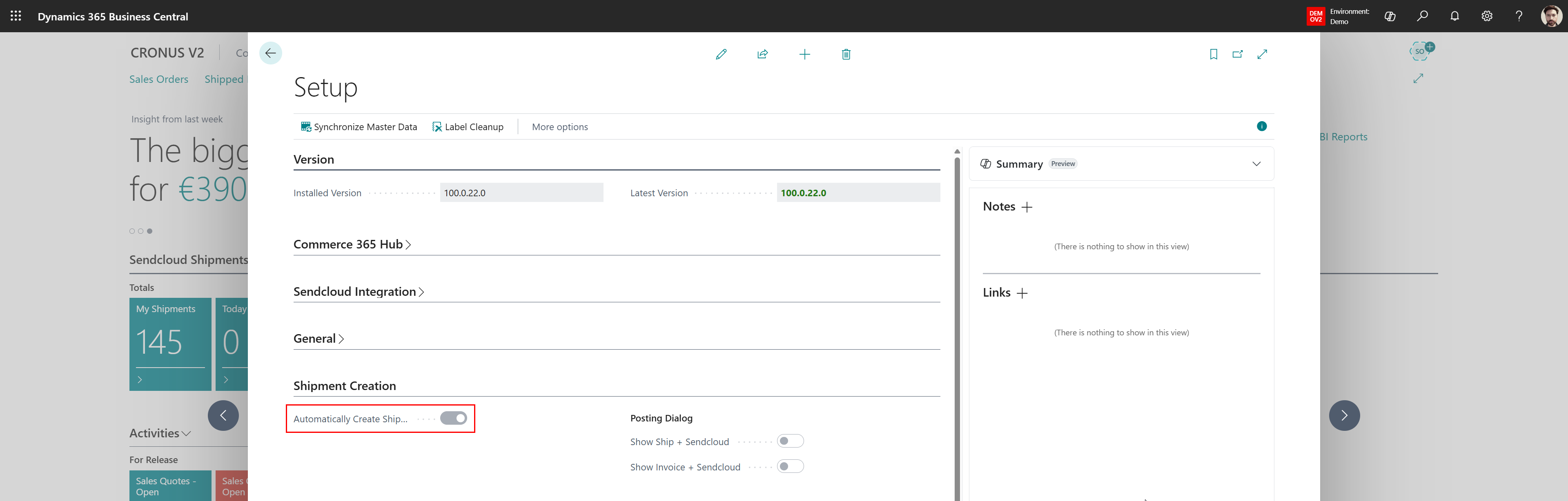Click Label Cleanup action
This screenshot has height=501, width=1568.
pos(468,127)
